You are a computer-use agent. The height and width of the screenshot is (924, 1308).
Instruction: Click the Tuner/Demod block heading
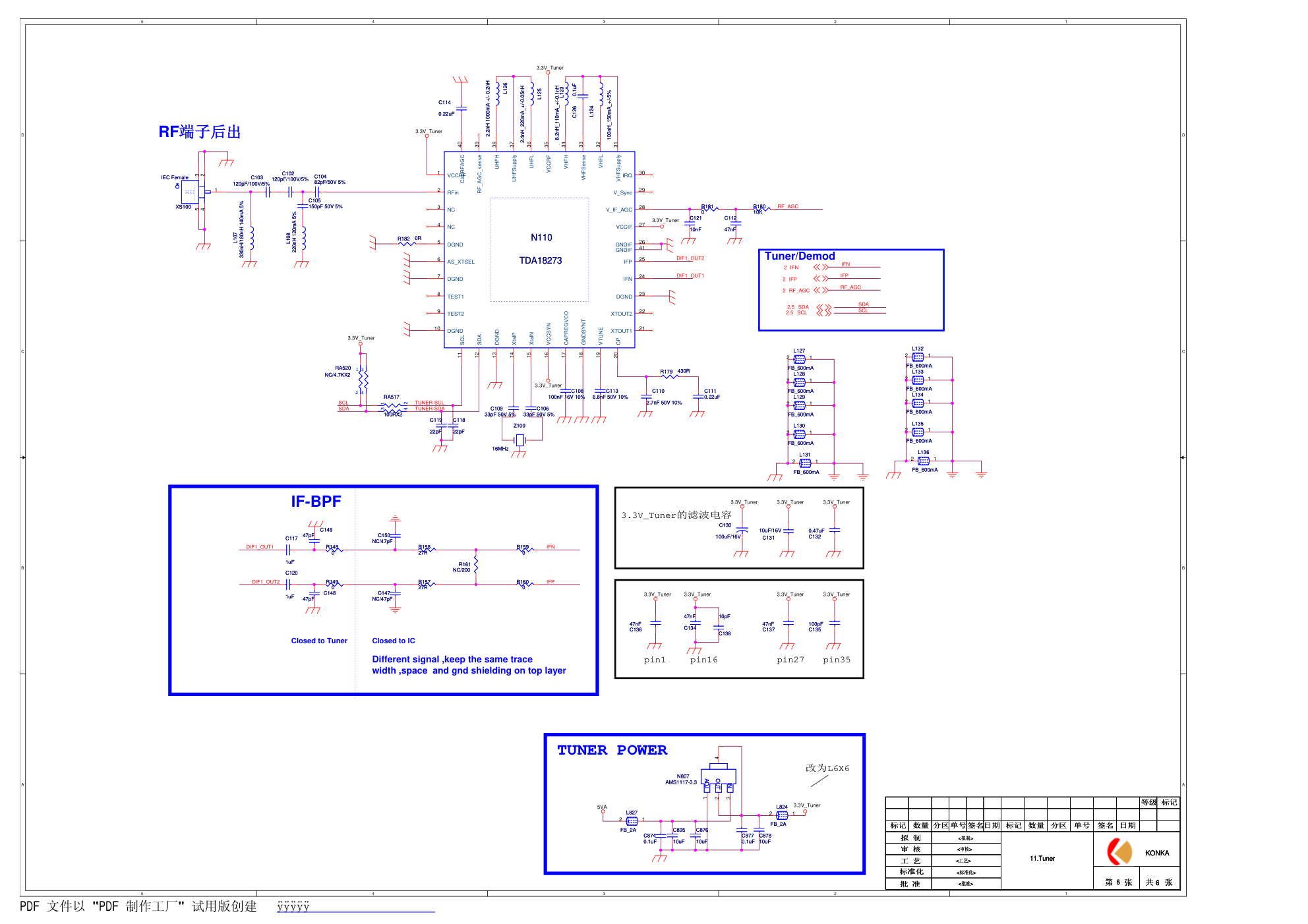click(800, 256)
